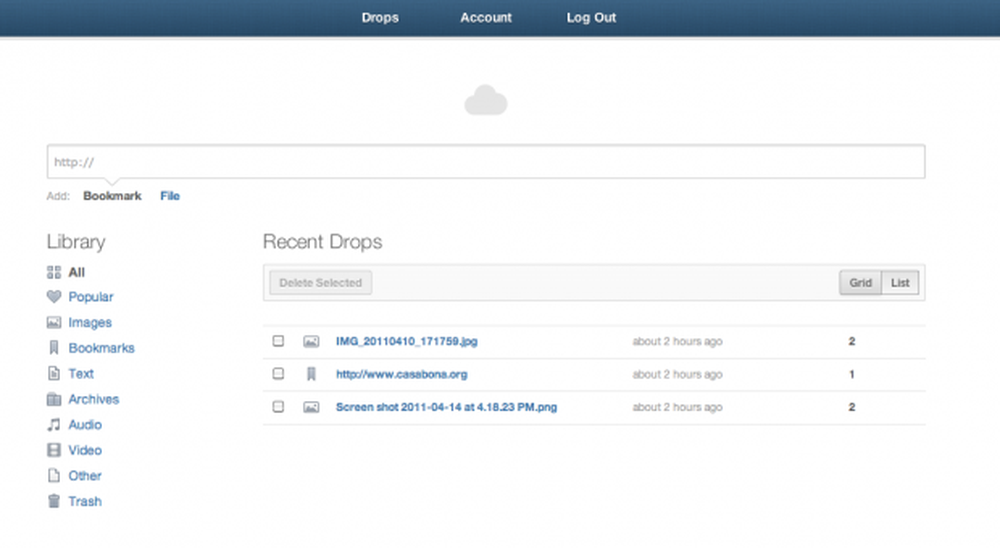
Task: Click the trash can icon beside Trash
Action: [54, 501]
